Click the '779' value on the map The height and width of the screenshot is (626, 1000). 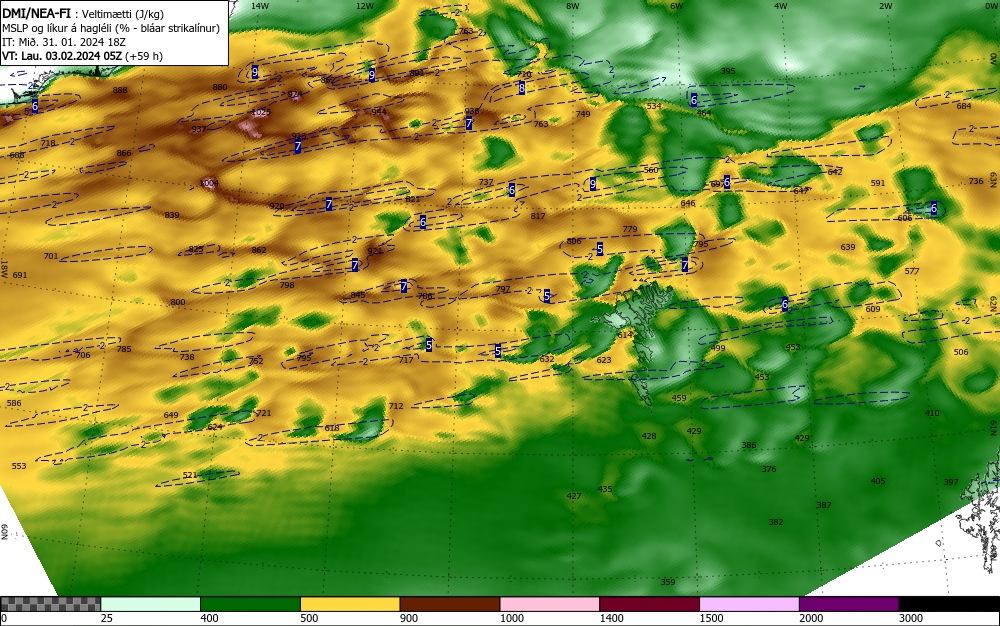629,229
